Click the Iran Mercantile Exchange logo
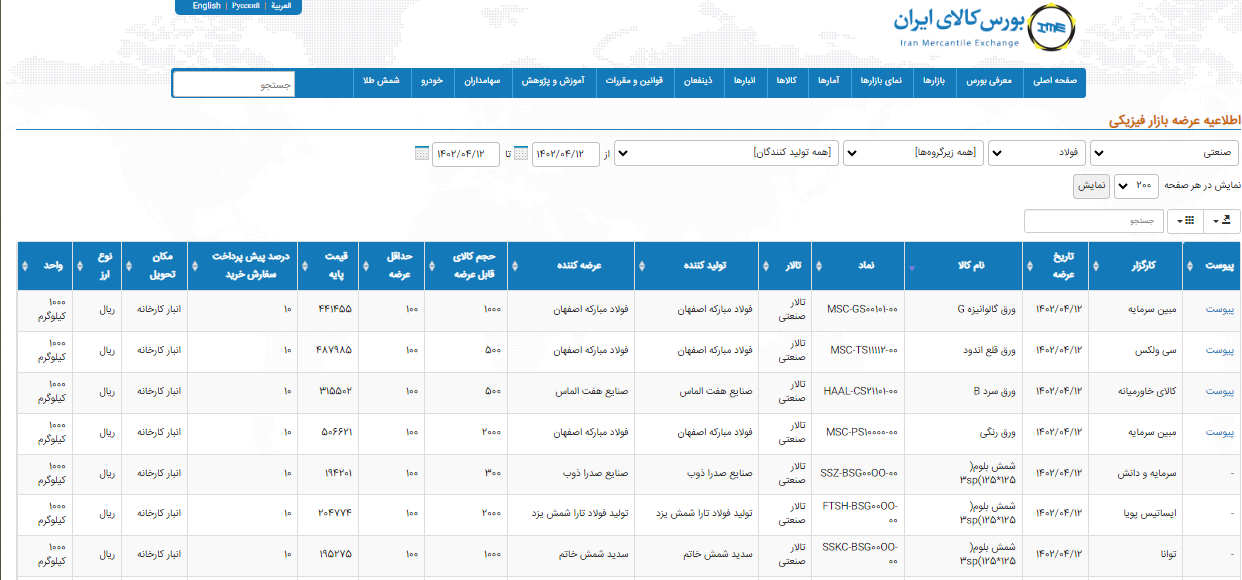1242x580 pixels. pos(986,27)
